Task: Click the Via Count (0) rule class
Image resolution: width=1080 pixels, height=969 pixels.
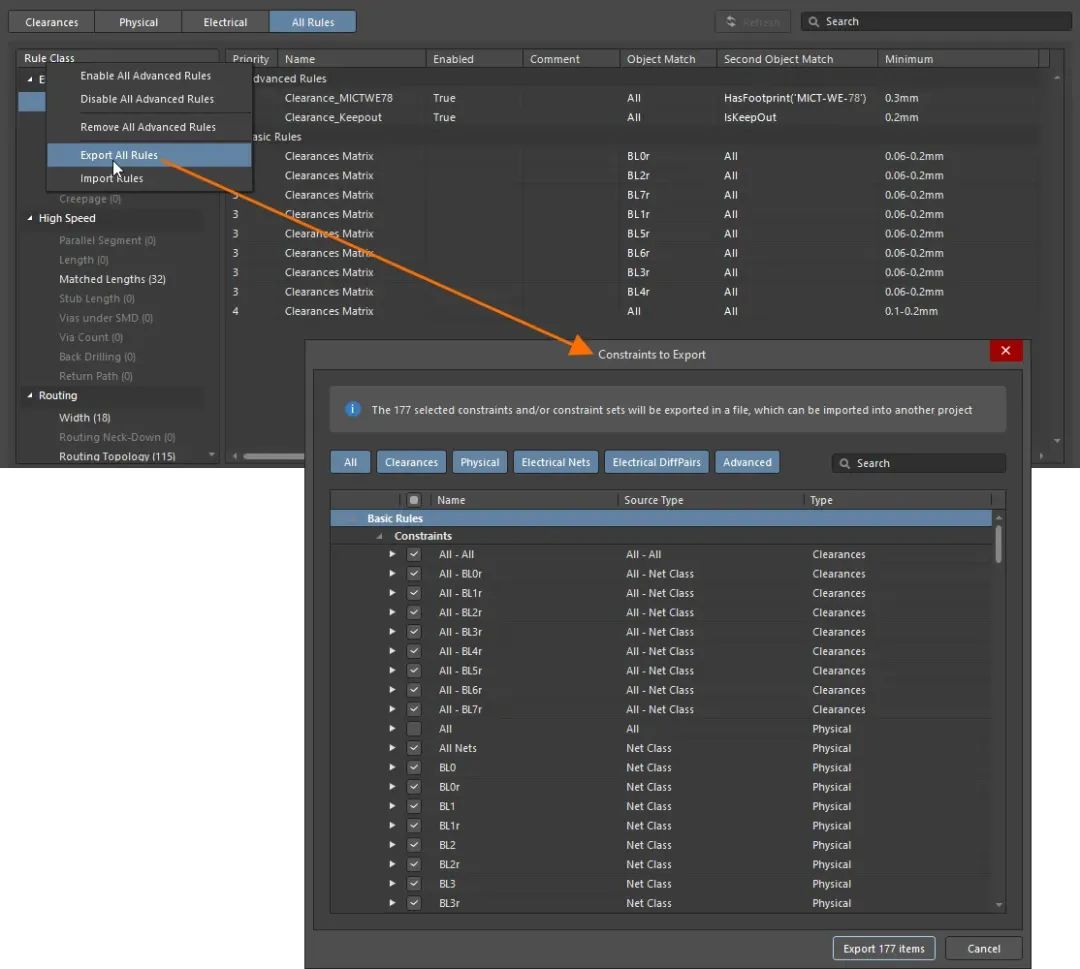Action: click(x=91, y=337)
